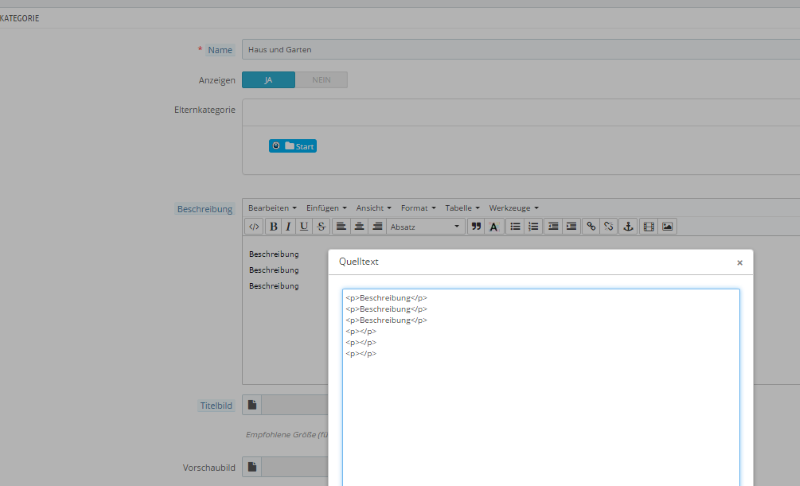
Task: Click Titelbild file path field
Action: click(x=295, y=405)
